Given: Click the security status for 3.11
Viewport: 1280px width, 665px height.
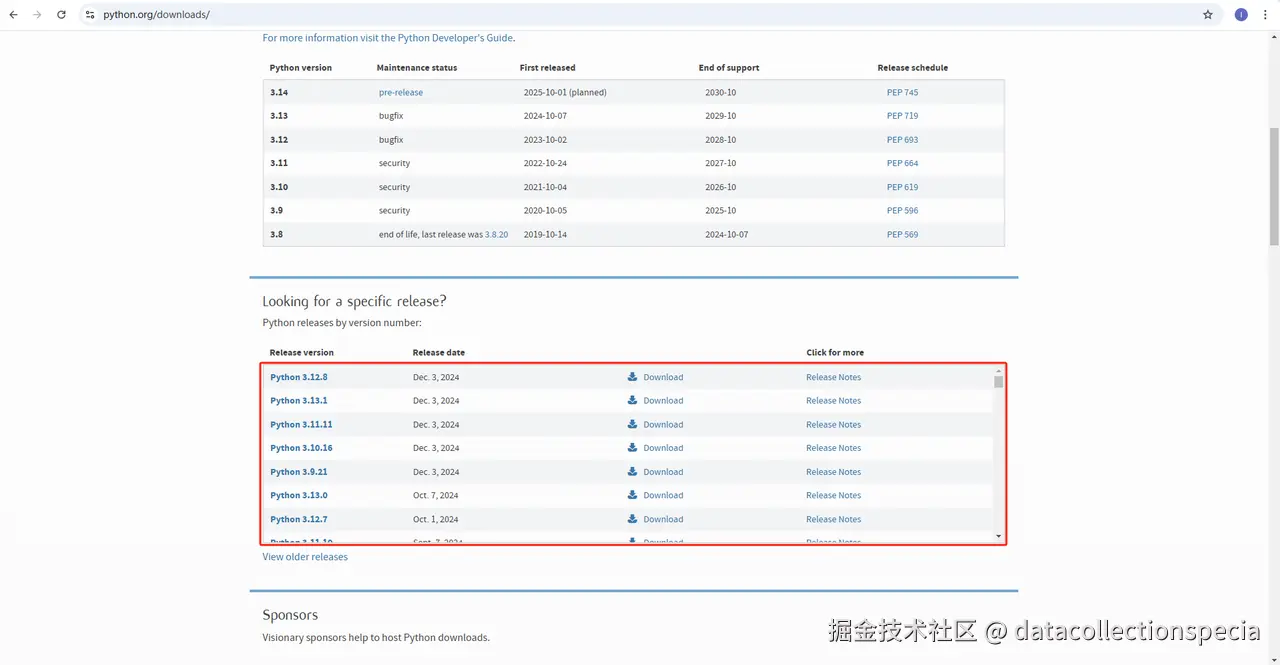Looking at the screenshot, I should 394,163.
